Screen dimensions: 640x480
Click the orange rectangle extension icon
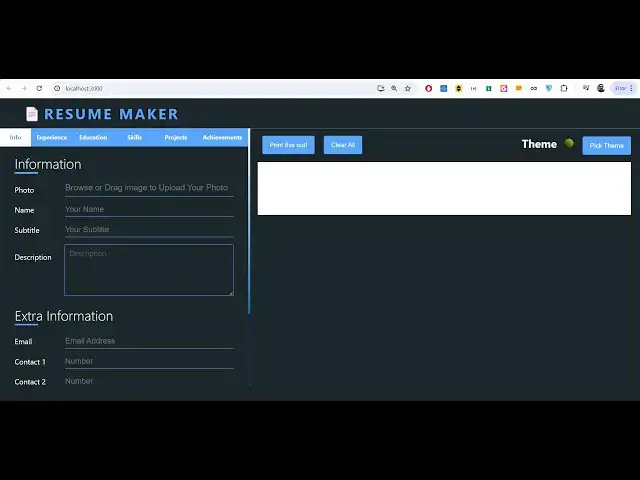[519, 88]
